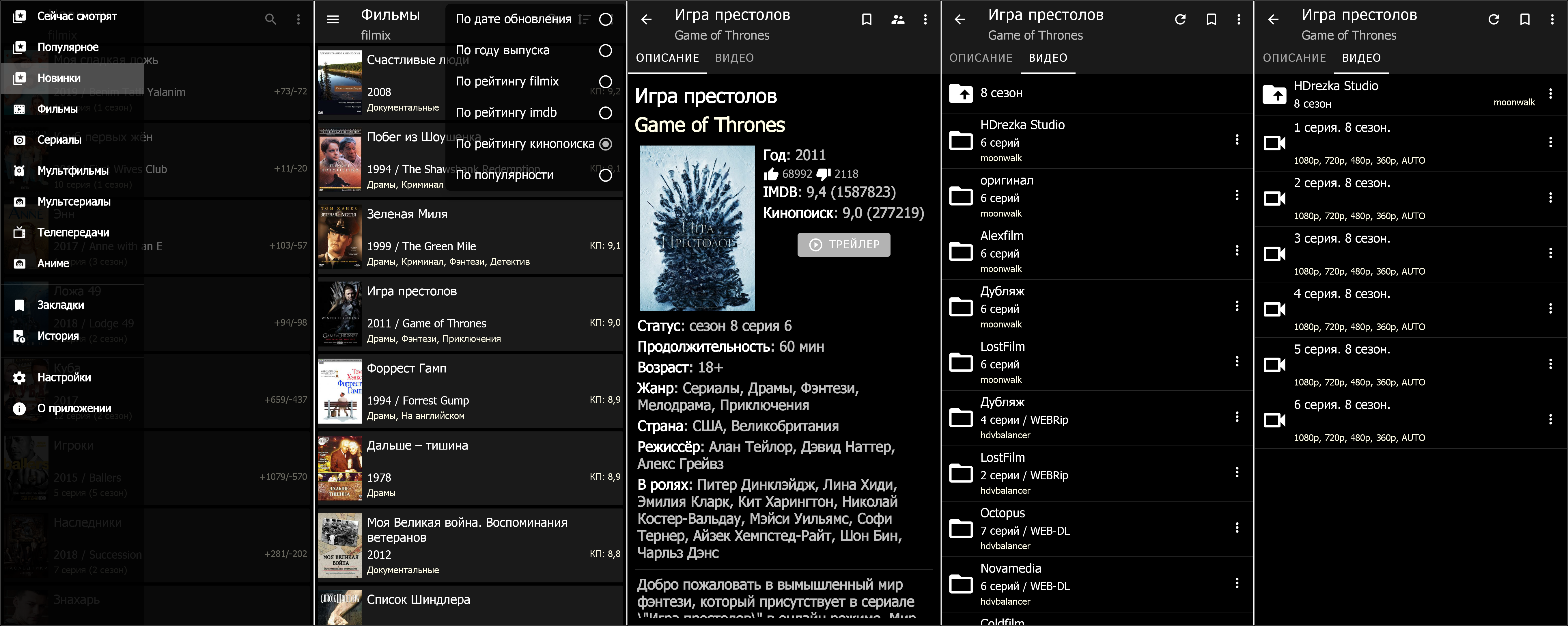Switch to ОПИСАНИЕ tab on the episodes screen
This screenshot has height=626, width=1568.
pyautogui.click(x=1295, y=58)
